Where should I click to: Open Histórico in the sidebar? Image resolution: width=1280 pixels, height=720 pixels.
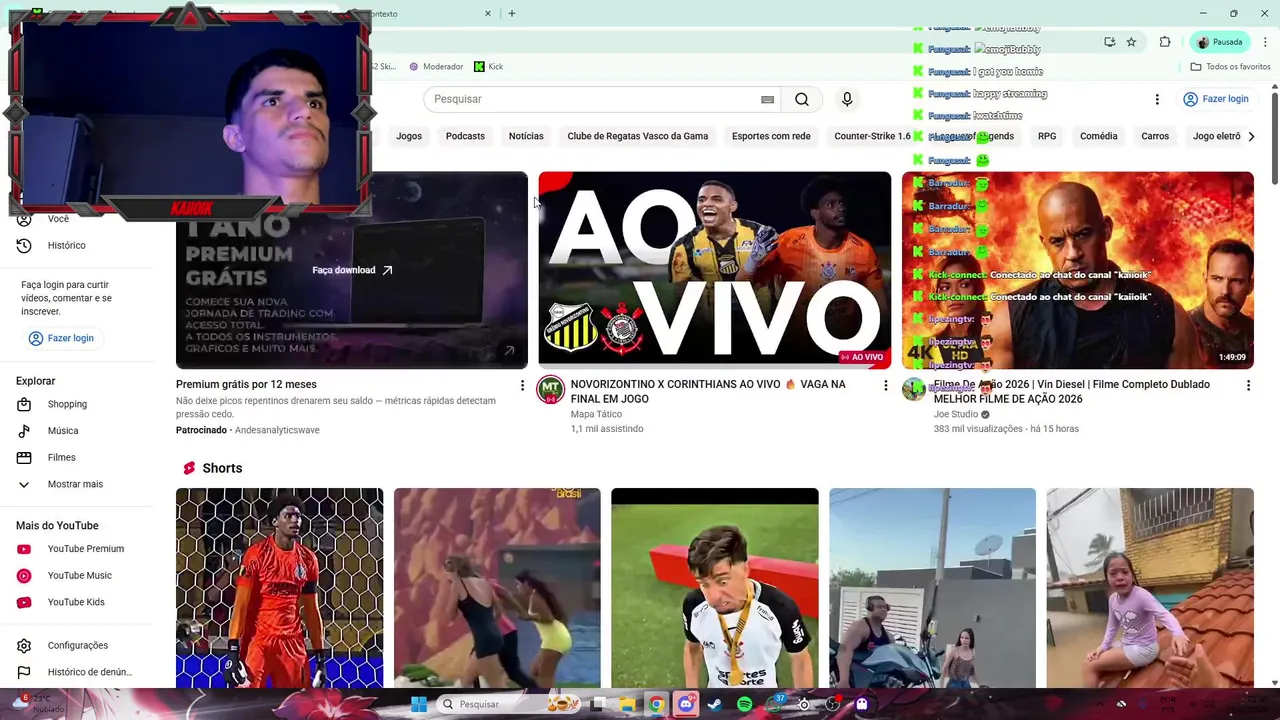(x=66, y=245)
